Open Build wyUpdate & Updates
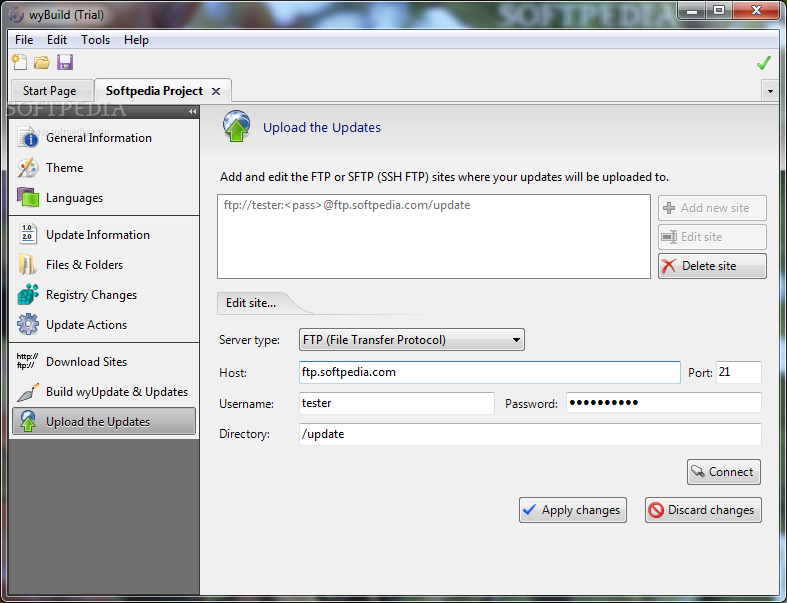This screenshot has height=603, width=787. point(104,392)
